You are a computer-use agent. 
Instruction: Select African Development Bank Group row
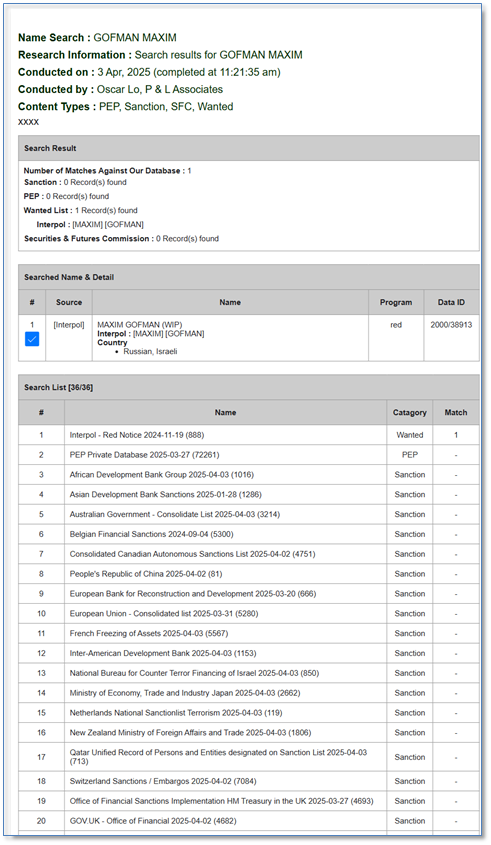click(x=248, y=475)
